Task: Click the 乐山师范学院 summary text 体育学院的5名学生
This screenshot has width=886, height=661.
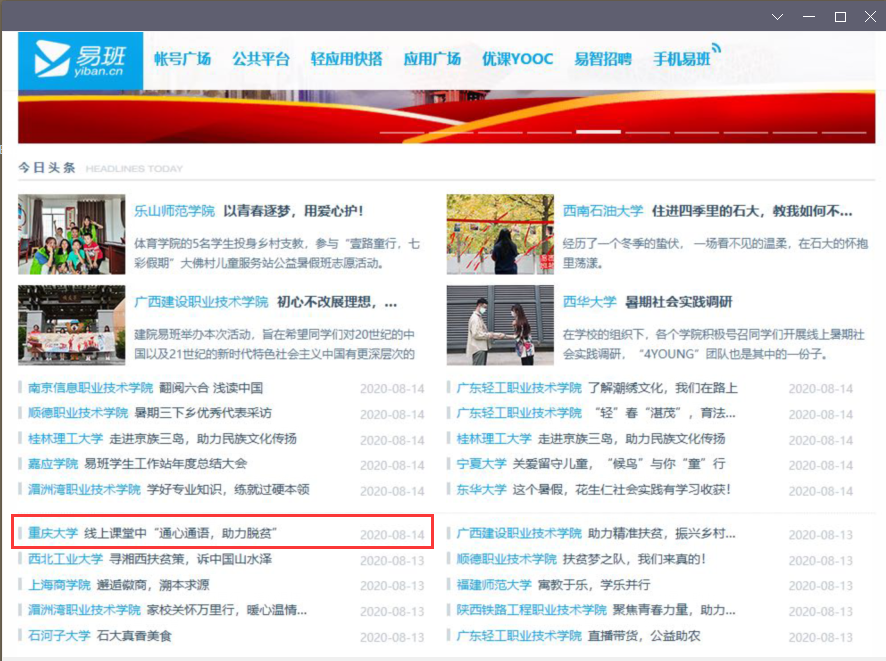Action: tap(277, 253)
